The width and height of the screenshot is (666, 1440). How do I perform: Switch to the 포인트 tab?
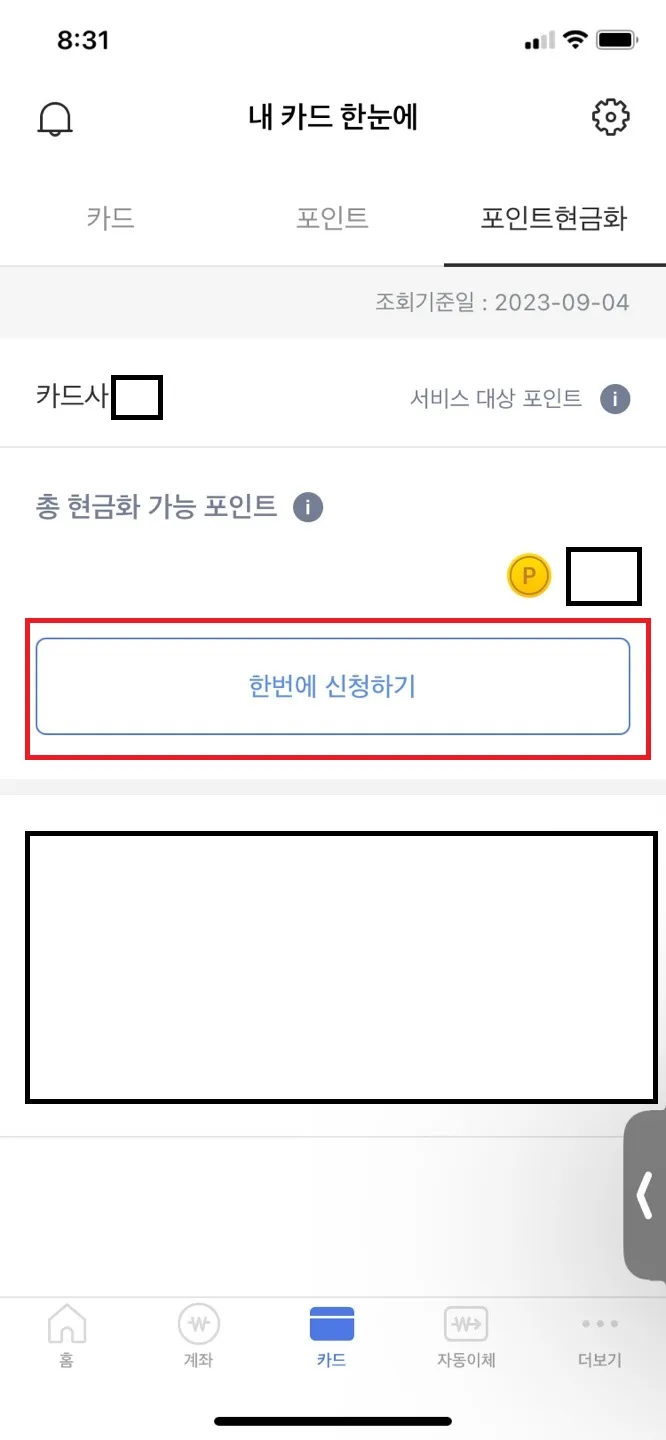332,218
